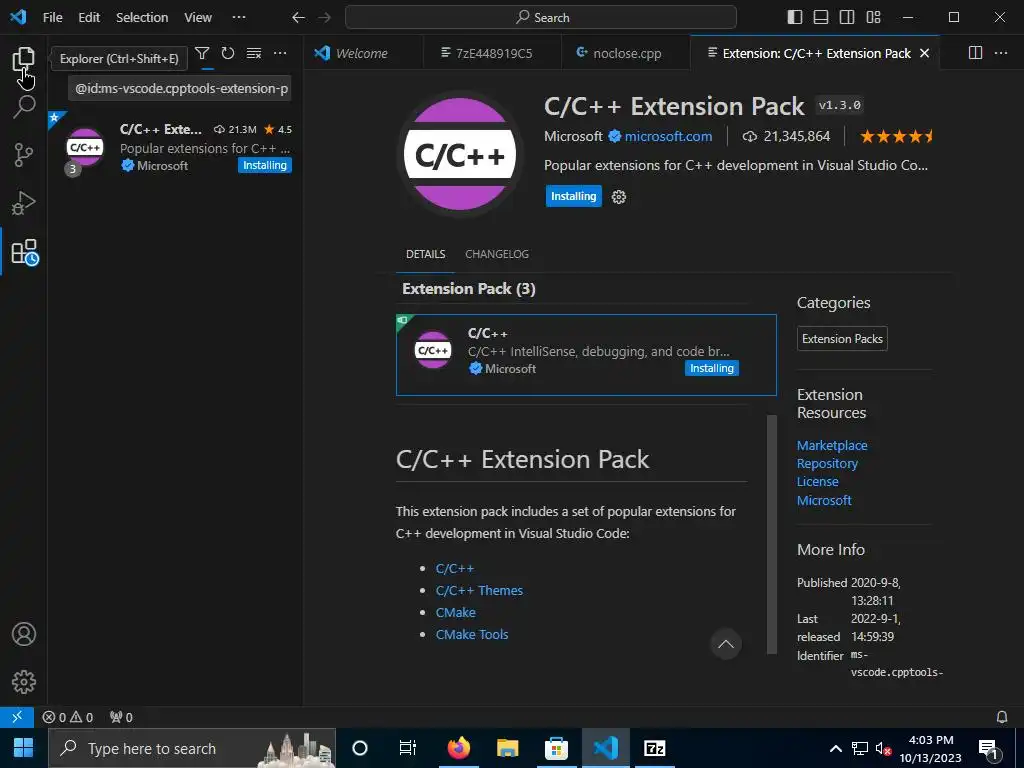Open the C/C++ Themes readme link

[479, 590]
